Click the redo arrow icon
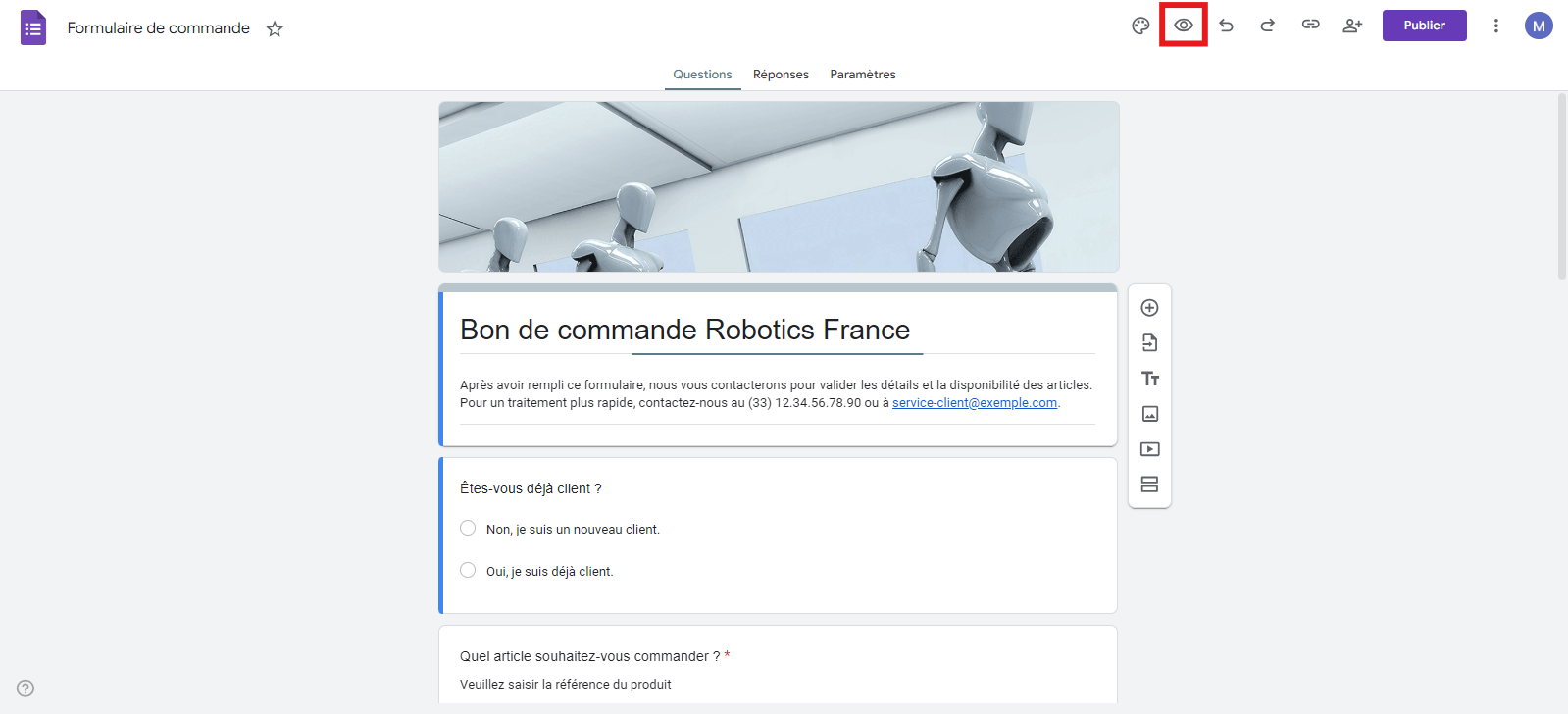This screenshot has height=714, width=1568. [1268, 25]
